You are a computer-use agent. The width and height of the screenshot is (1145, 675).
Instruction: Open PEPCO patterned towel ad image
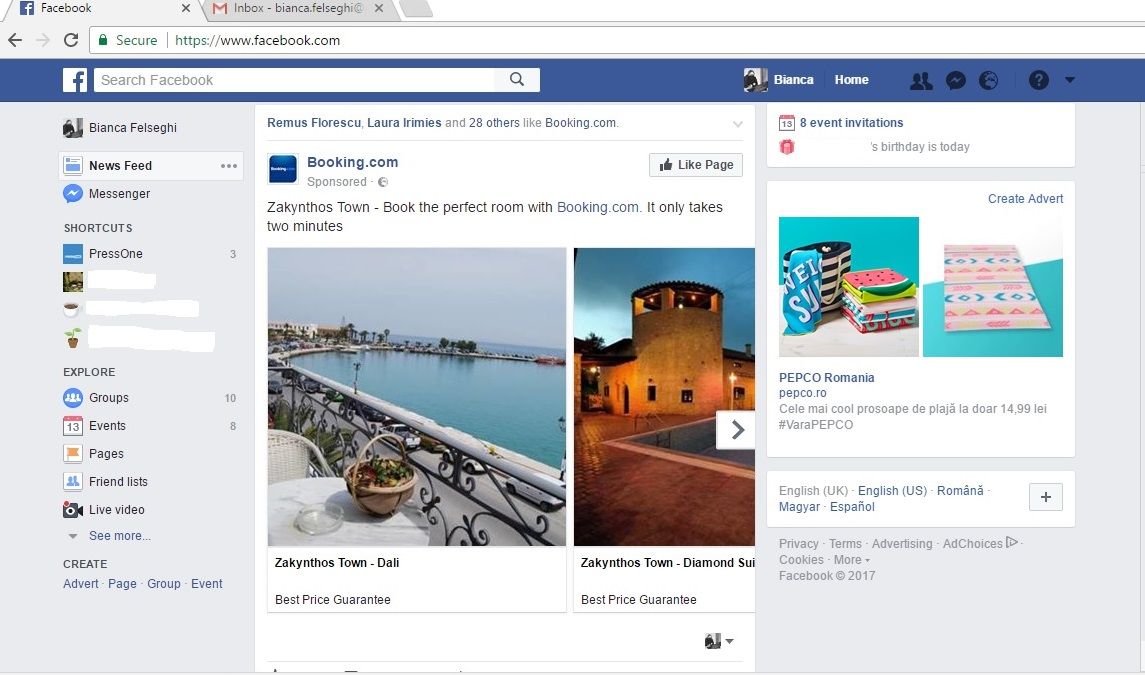[x=992, y=286]
